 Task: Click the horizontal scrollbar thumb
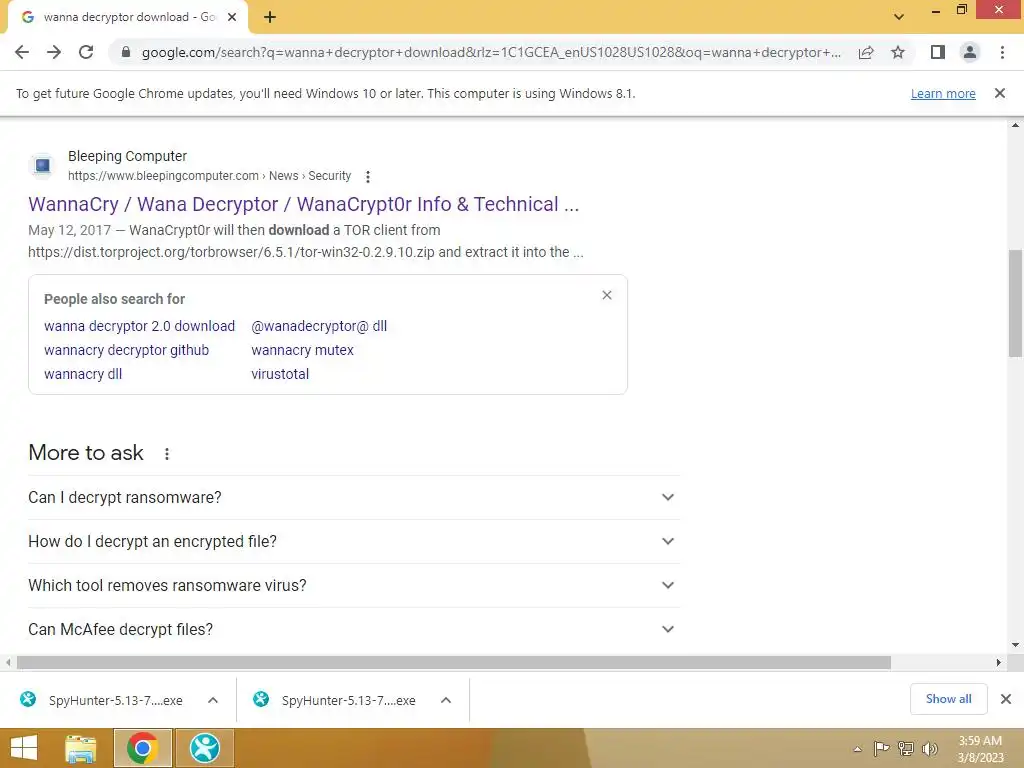[x=454, y=662]
